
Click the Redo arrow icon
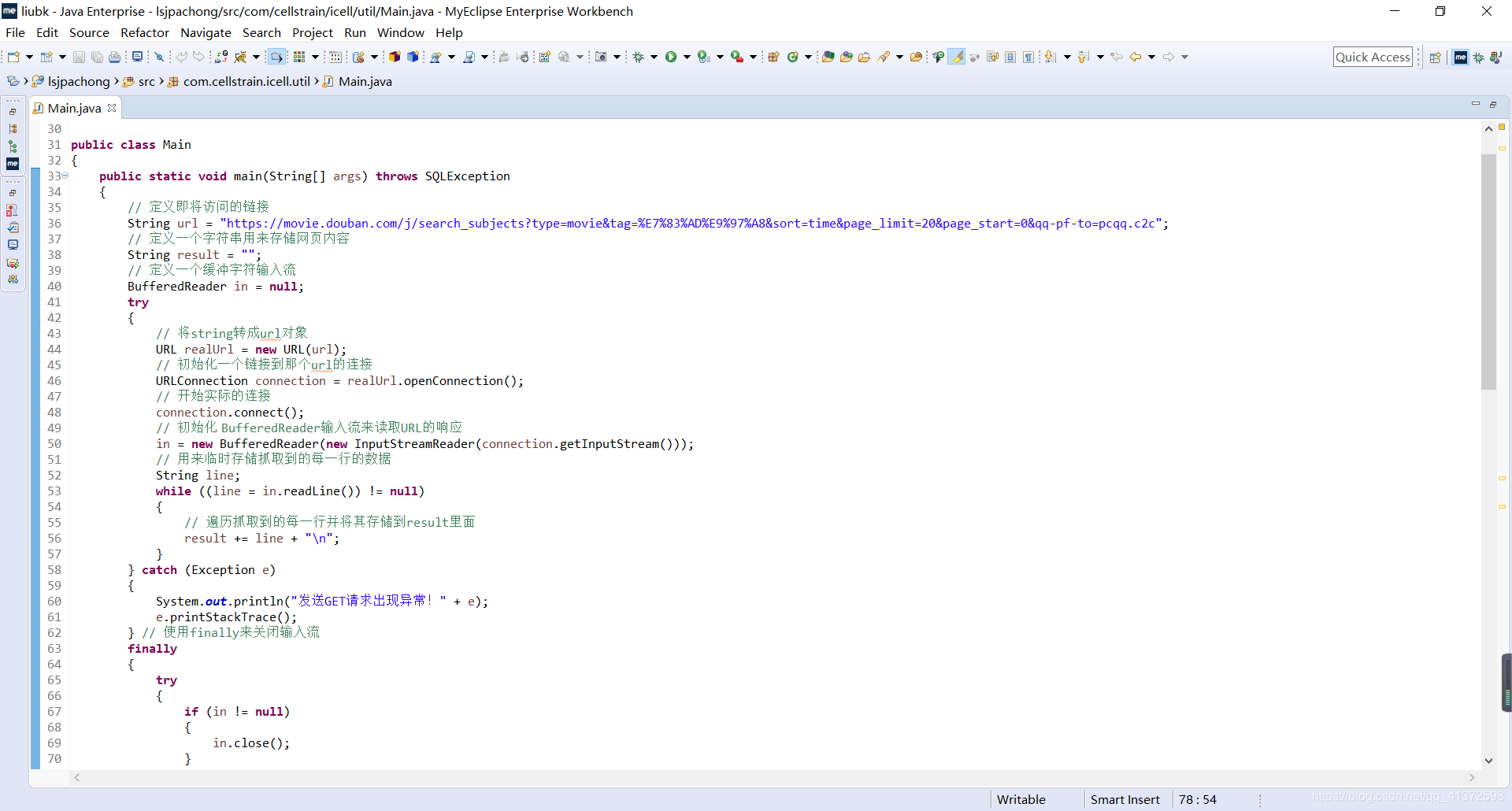pyautogui.click(x=198, y=57)
